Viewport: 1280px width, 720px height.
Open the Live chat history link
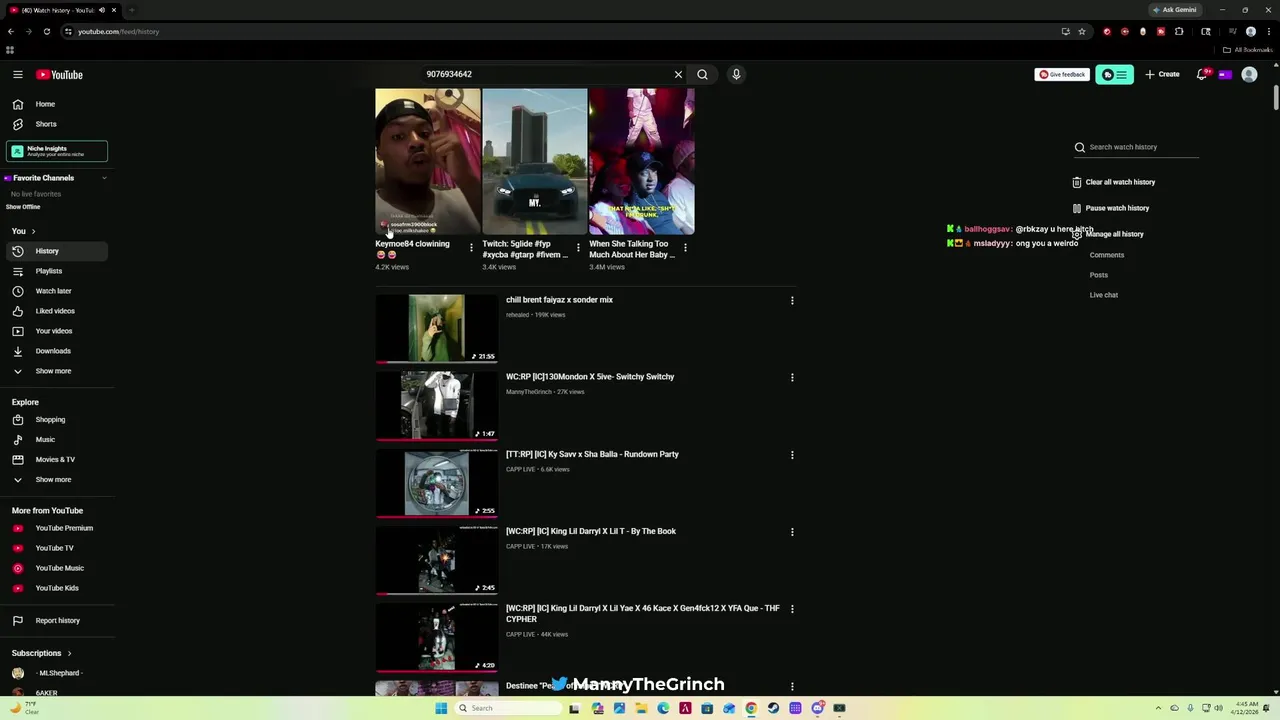click(x=1104, y=295)
